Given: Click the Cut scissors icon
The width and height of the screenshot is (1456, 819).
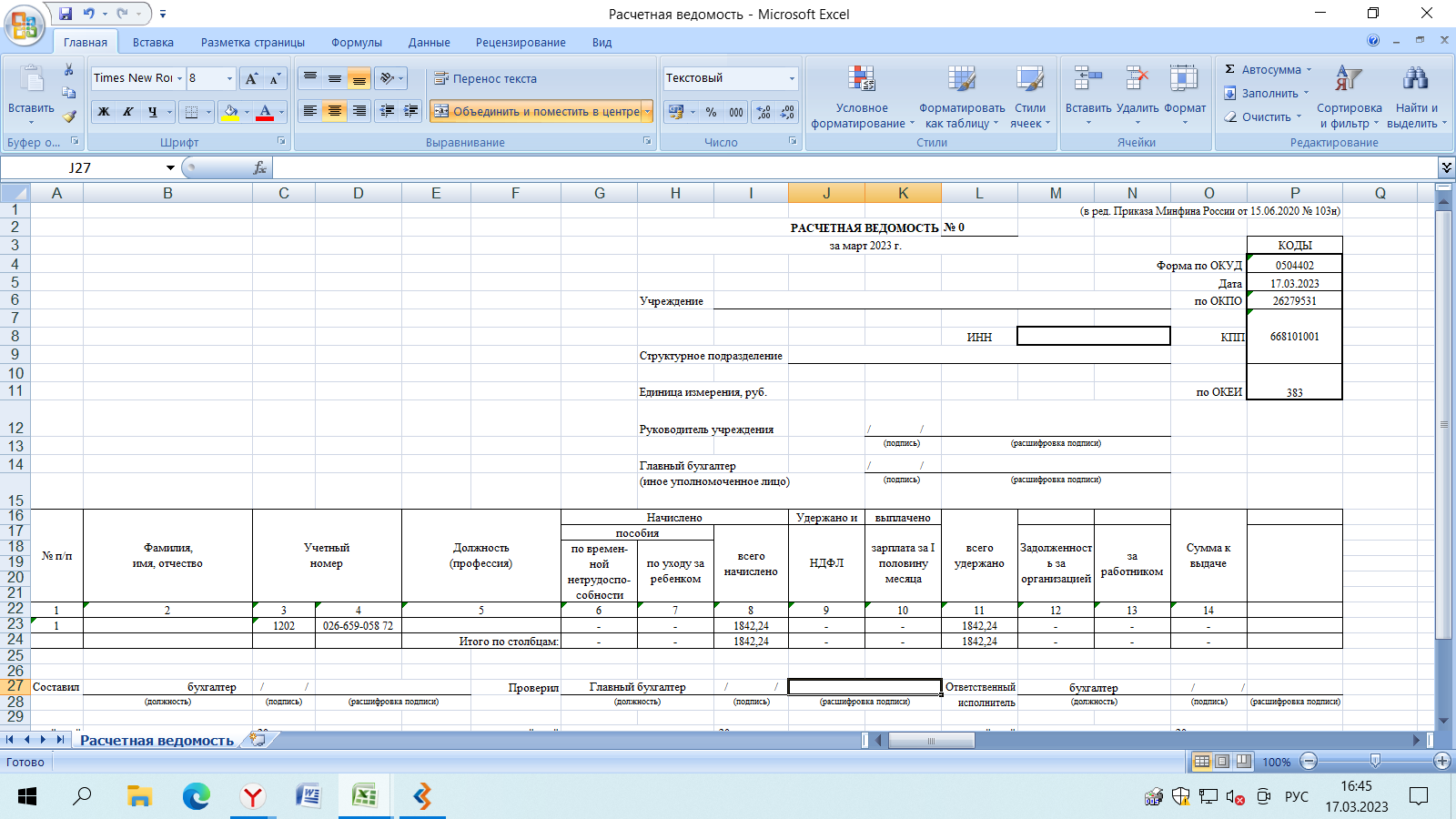Looking at the screenshot, I should (x=68, y=70).
